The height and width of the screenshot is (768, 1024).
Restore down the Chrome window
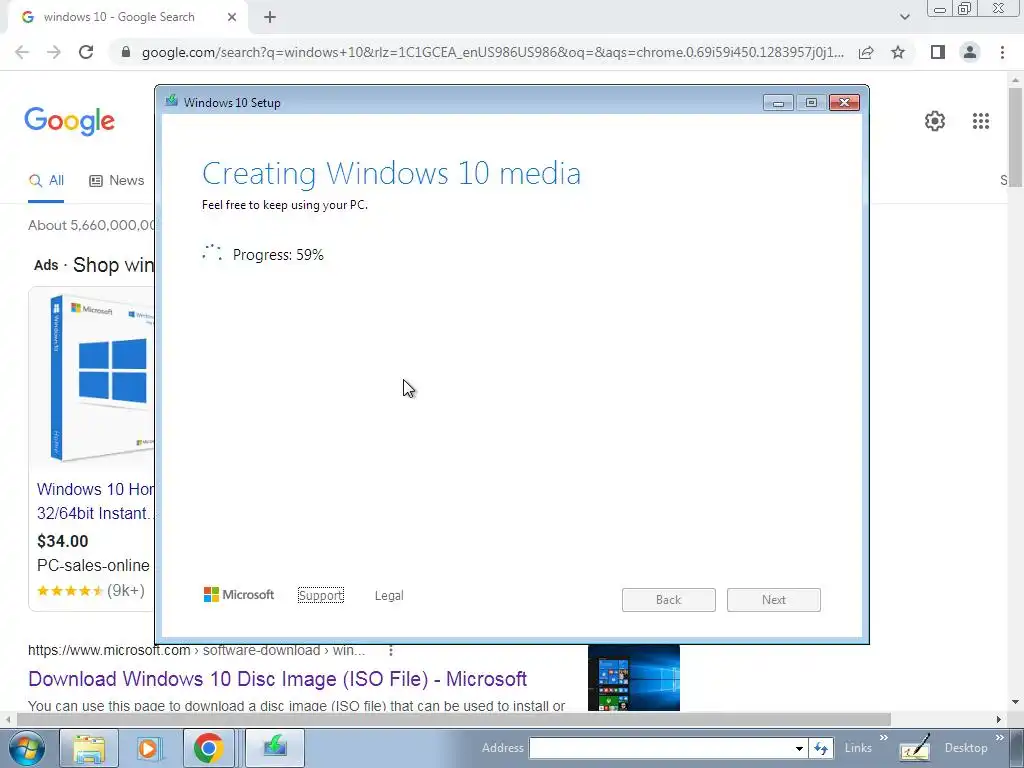coord(965,9)
